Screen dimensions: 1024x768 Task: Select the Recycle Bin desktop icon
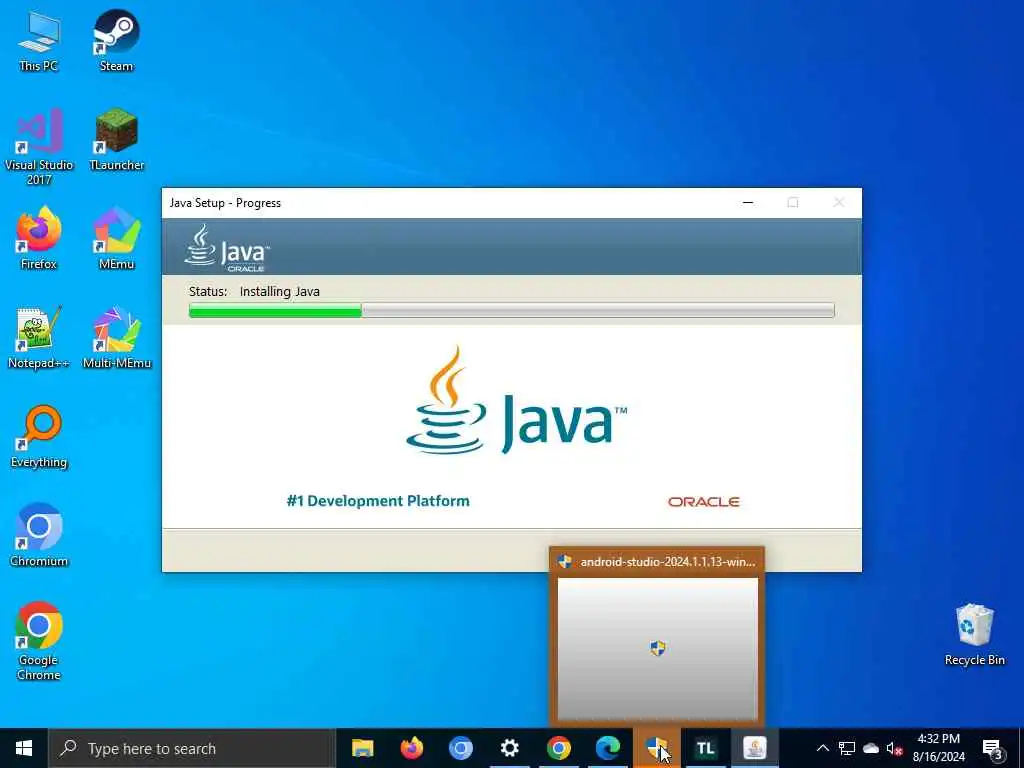click(x=974, y=635)
